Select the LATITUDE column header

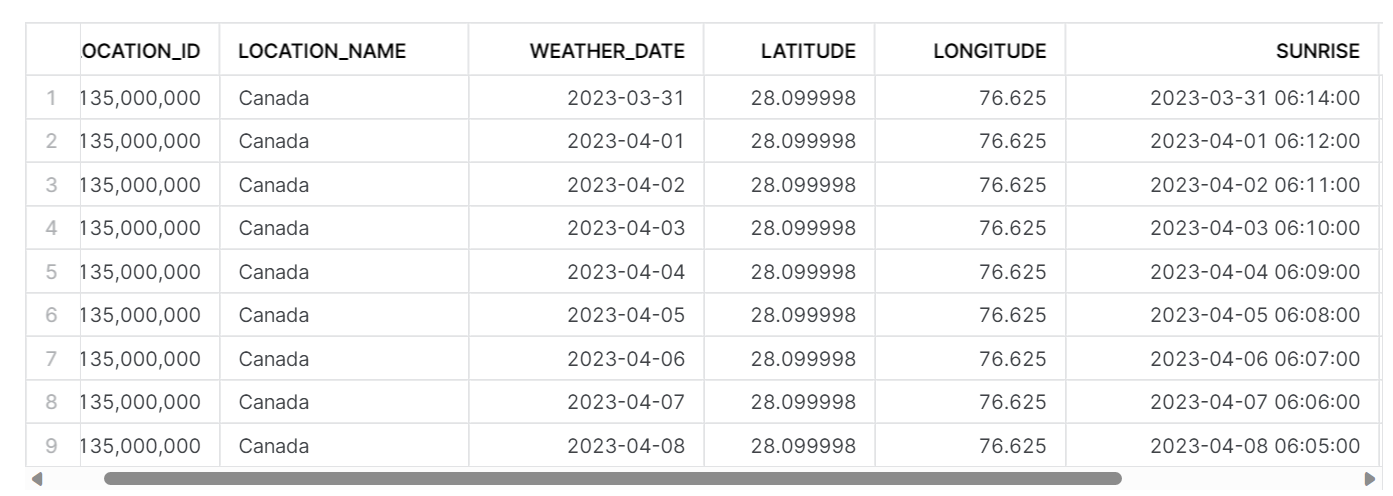(808, 51)
